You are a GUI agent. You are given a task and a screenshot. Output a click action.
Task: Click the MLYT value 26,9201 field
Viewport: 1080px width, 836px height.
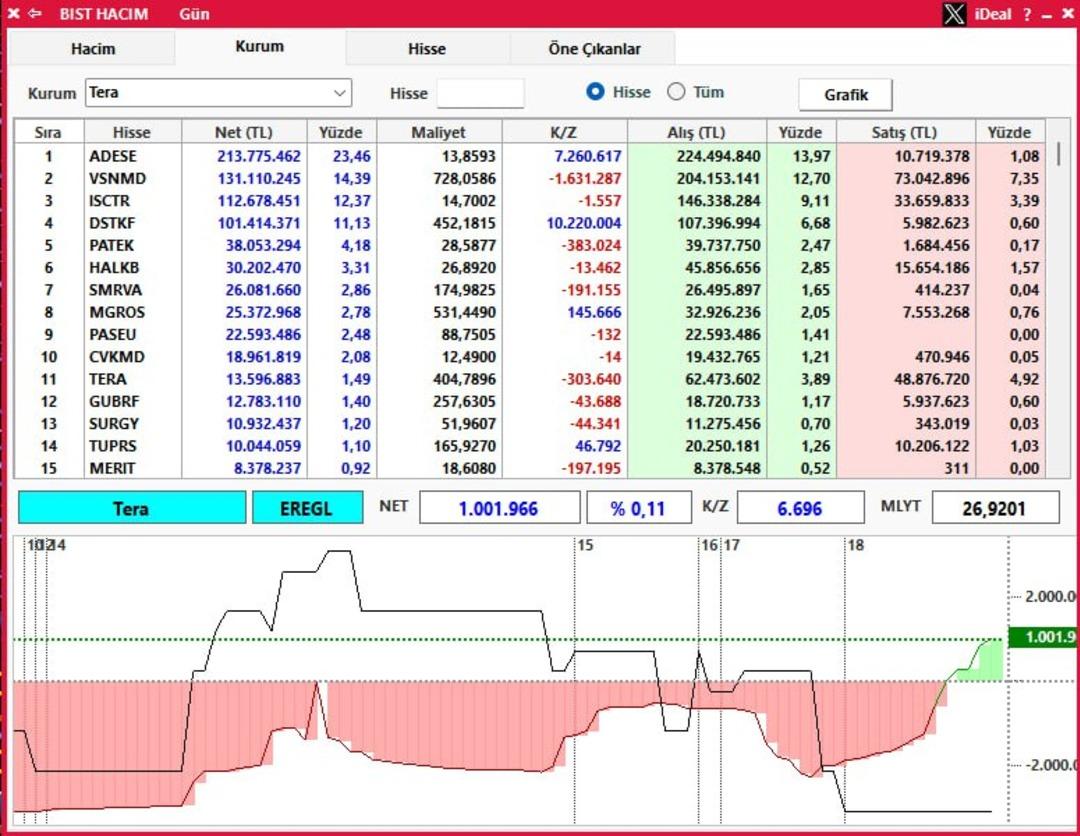(995, 508)
